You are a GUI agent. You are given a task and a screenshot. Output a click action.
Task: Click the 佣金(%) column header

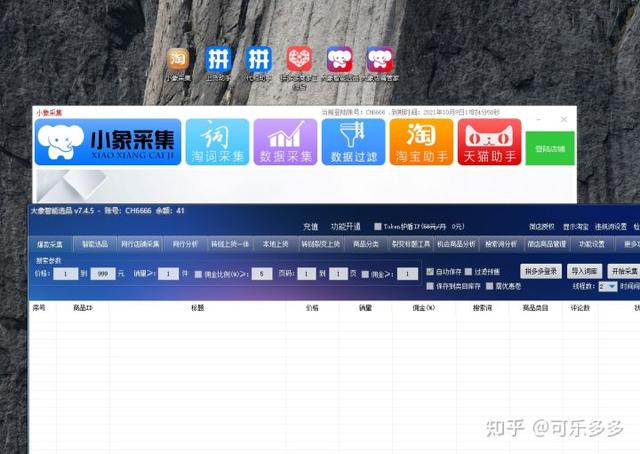click(x=424, y=308)
